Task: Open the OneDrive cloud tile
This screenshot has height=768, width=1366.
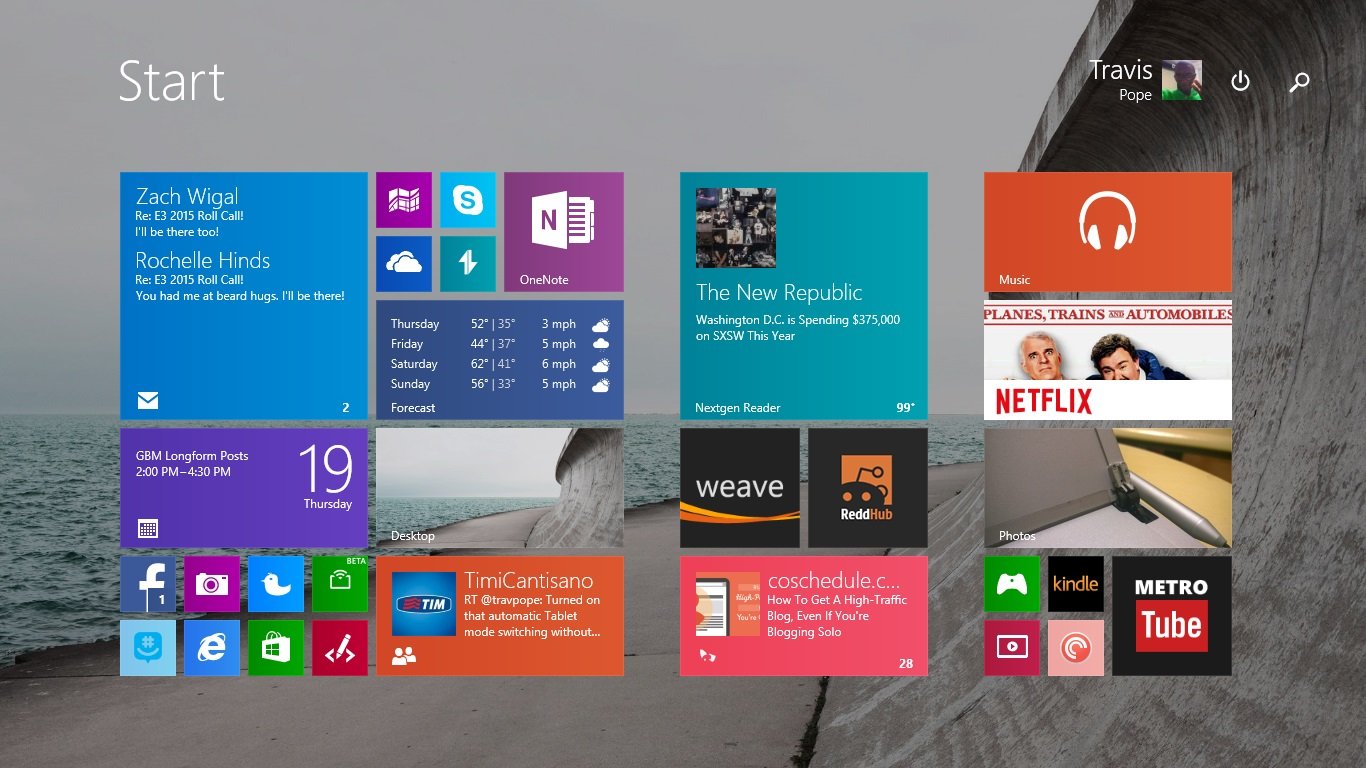Action: pyautogui.click(x=404, y=264)
